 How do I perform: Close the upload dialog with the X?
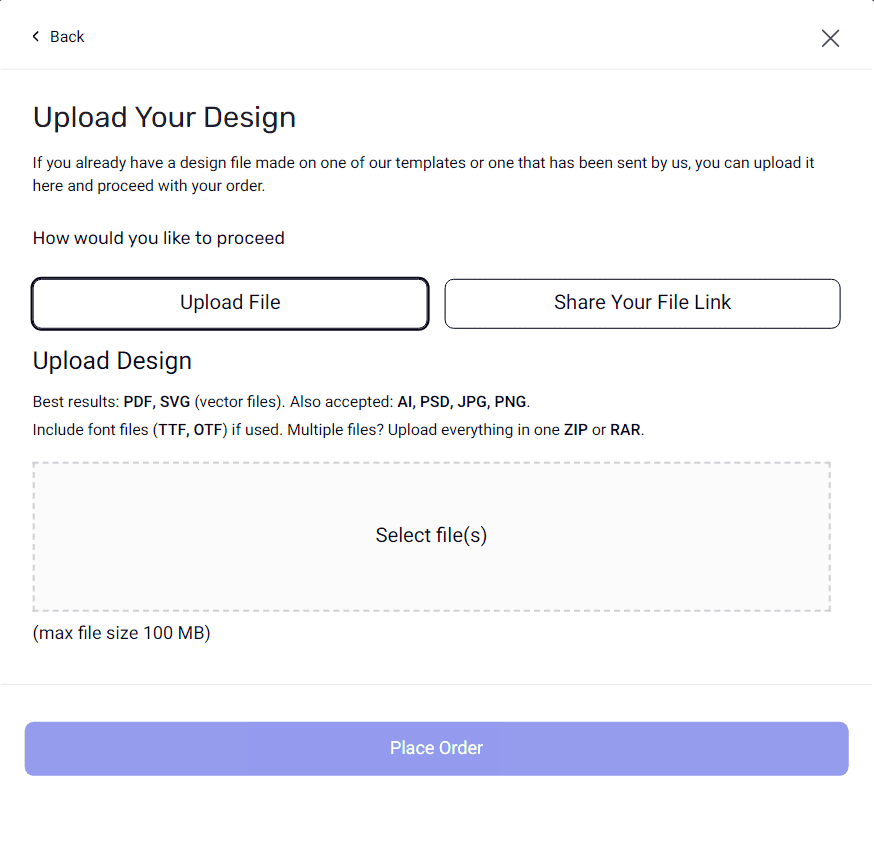tap(830, 38)
